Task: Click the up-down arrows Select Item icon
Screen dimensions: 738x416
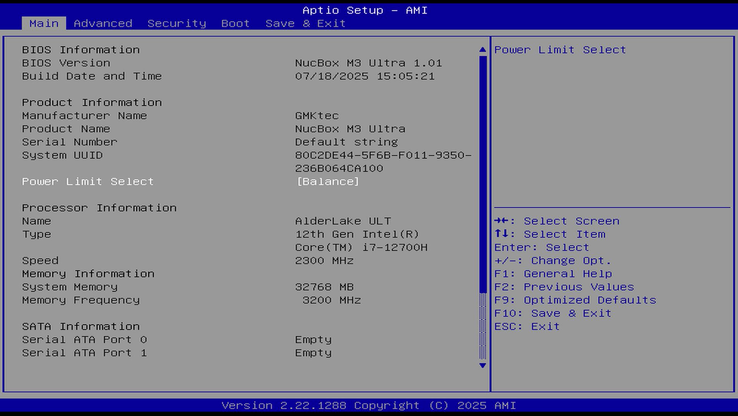Action: 501,234
